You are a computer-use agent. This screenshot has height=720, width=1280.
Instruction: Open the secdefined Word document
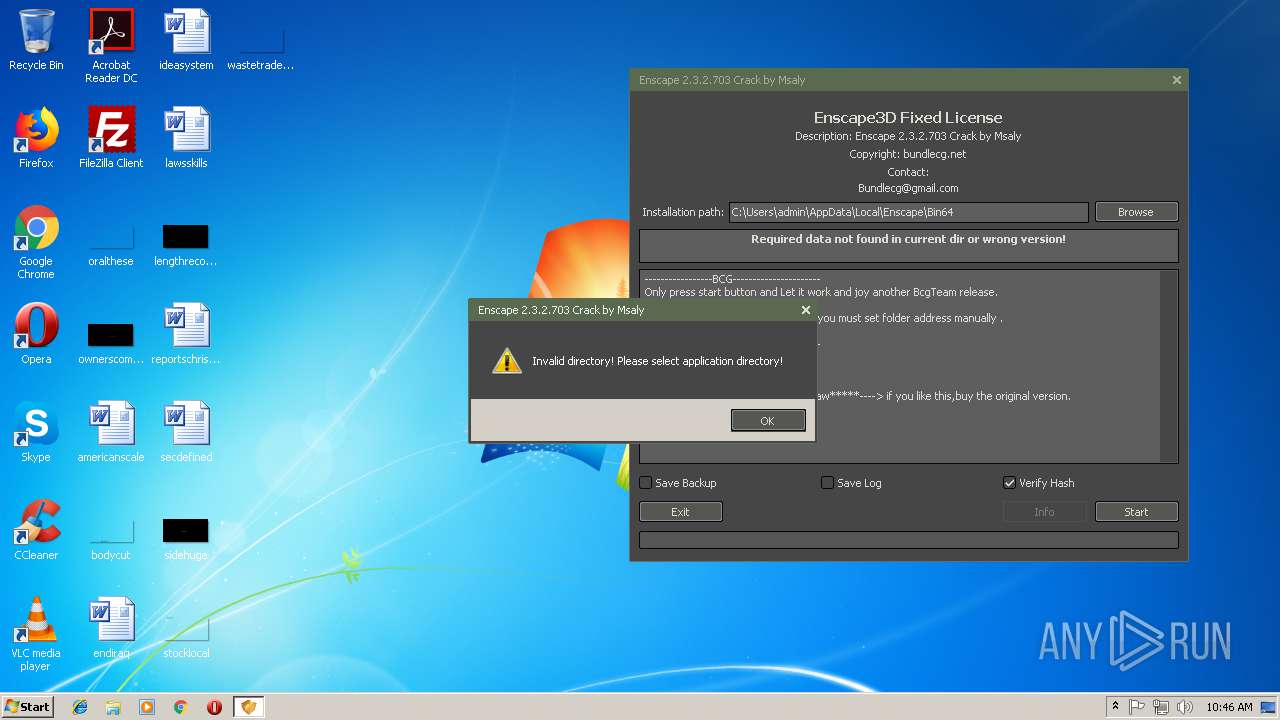[x=186, y=432]
